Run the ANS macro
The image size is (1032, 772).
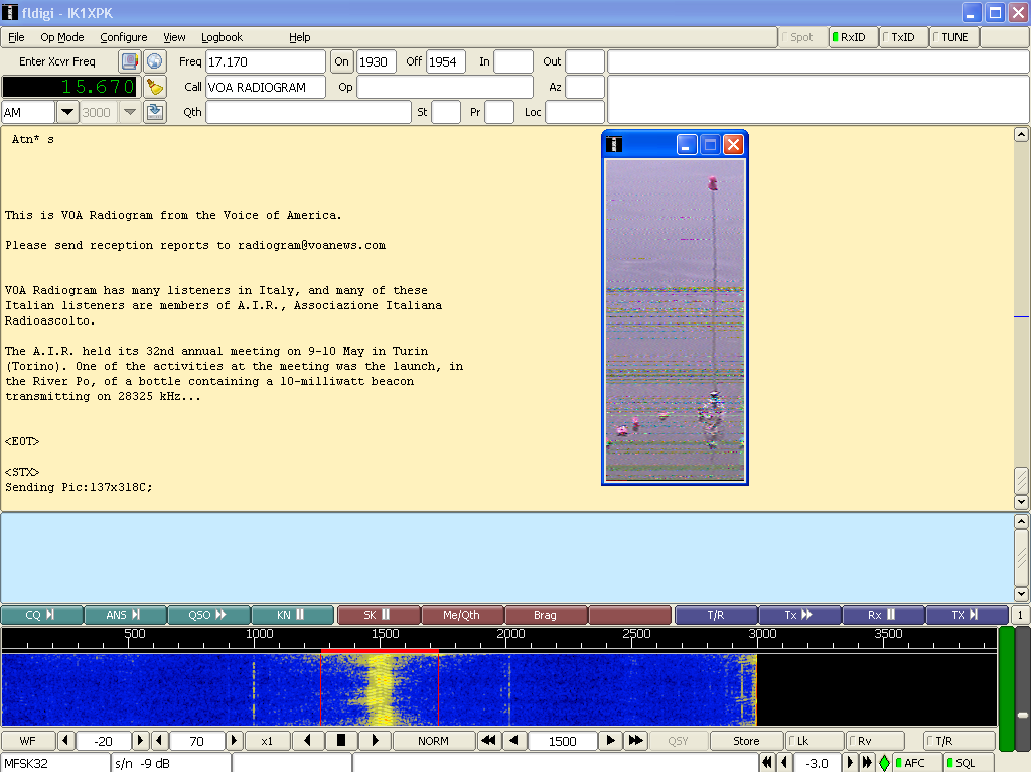point(125,615)
